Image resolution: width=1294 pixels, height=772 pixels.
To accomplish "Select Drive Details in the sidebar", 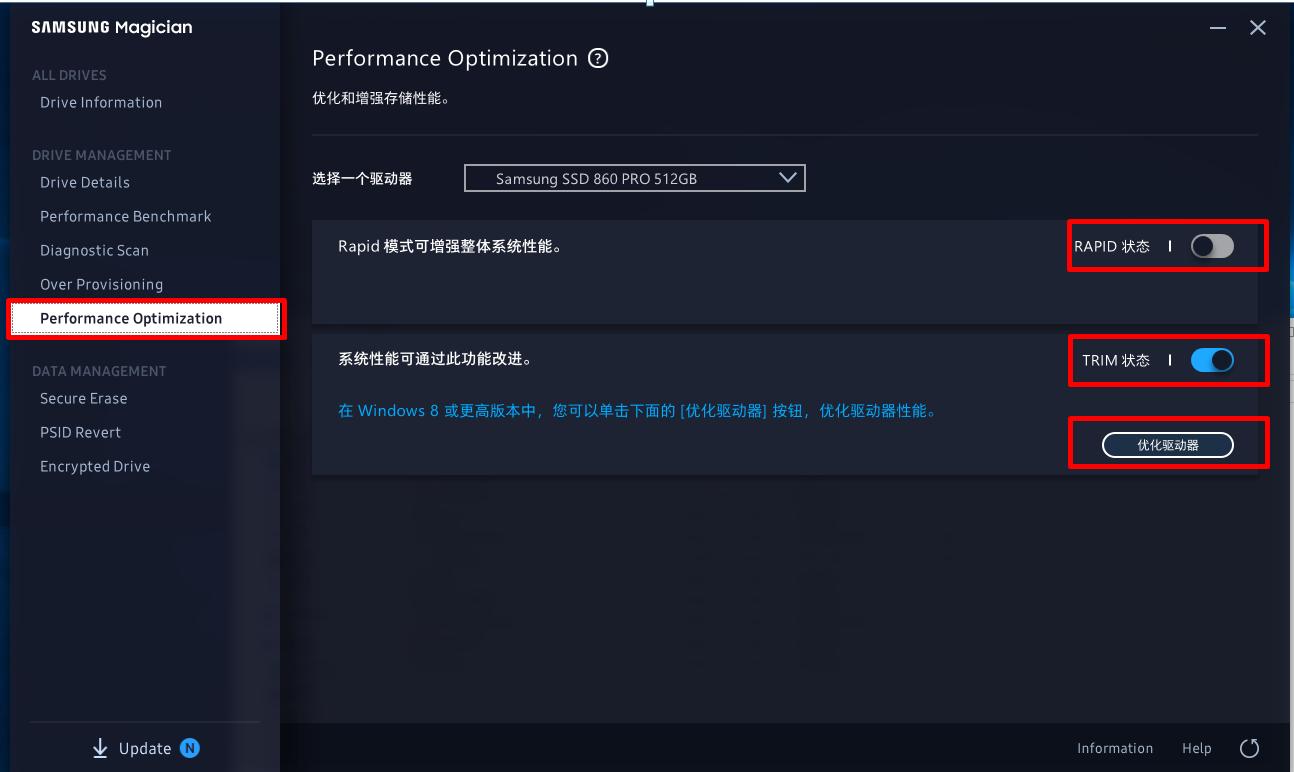I will 84,182.
